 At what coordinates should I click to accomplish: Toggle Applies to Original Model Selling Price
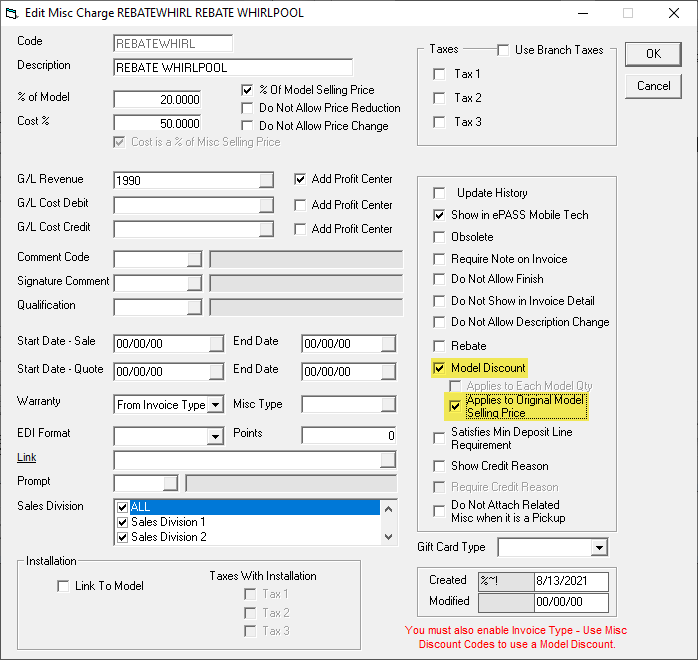click(x=455, y=406)
